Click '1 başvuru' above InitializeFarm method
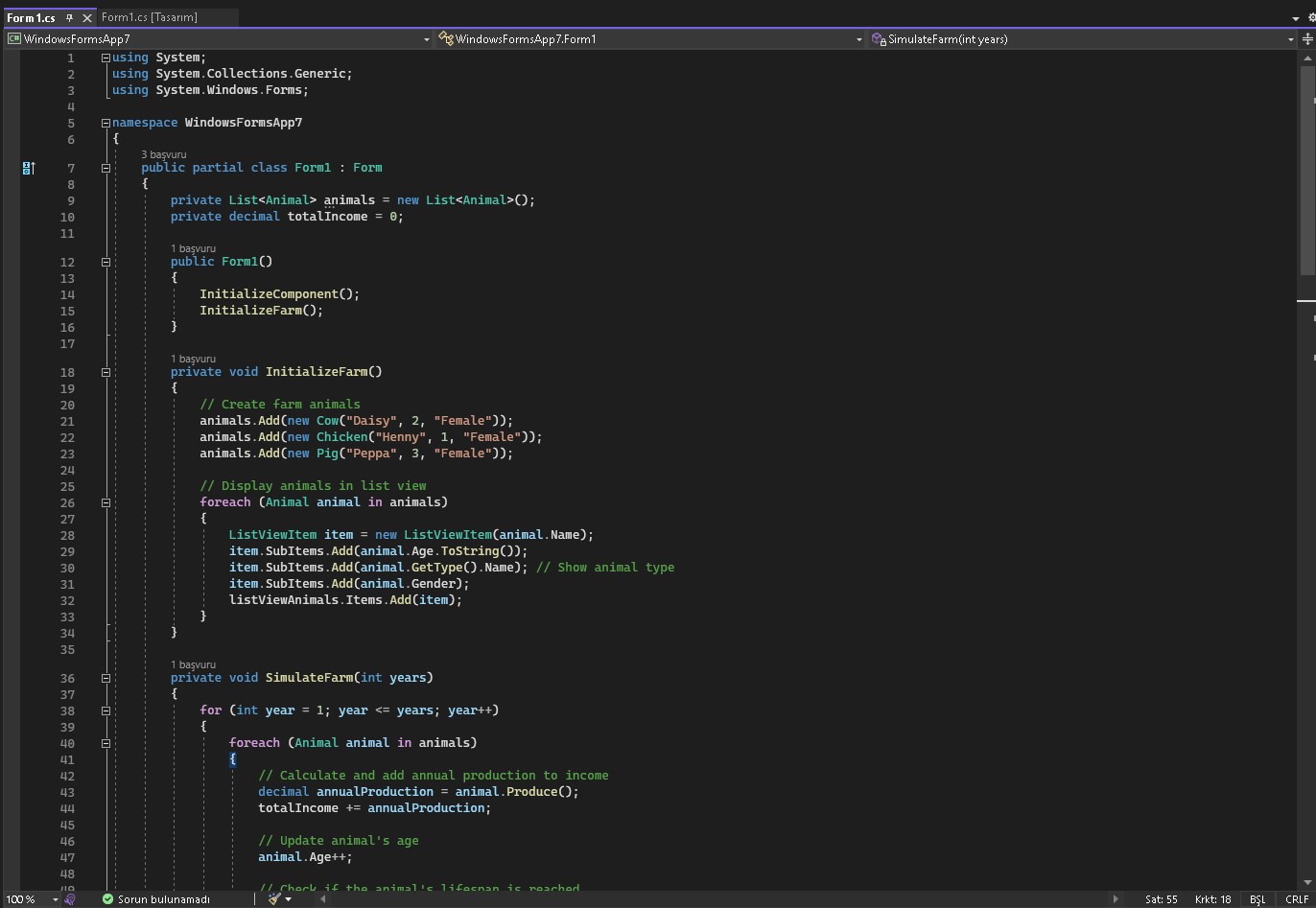The height and width of the screenshot is (908, 1316). point(193,359)
